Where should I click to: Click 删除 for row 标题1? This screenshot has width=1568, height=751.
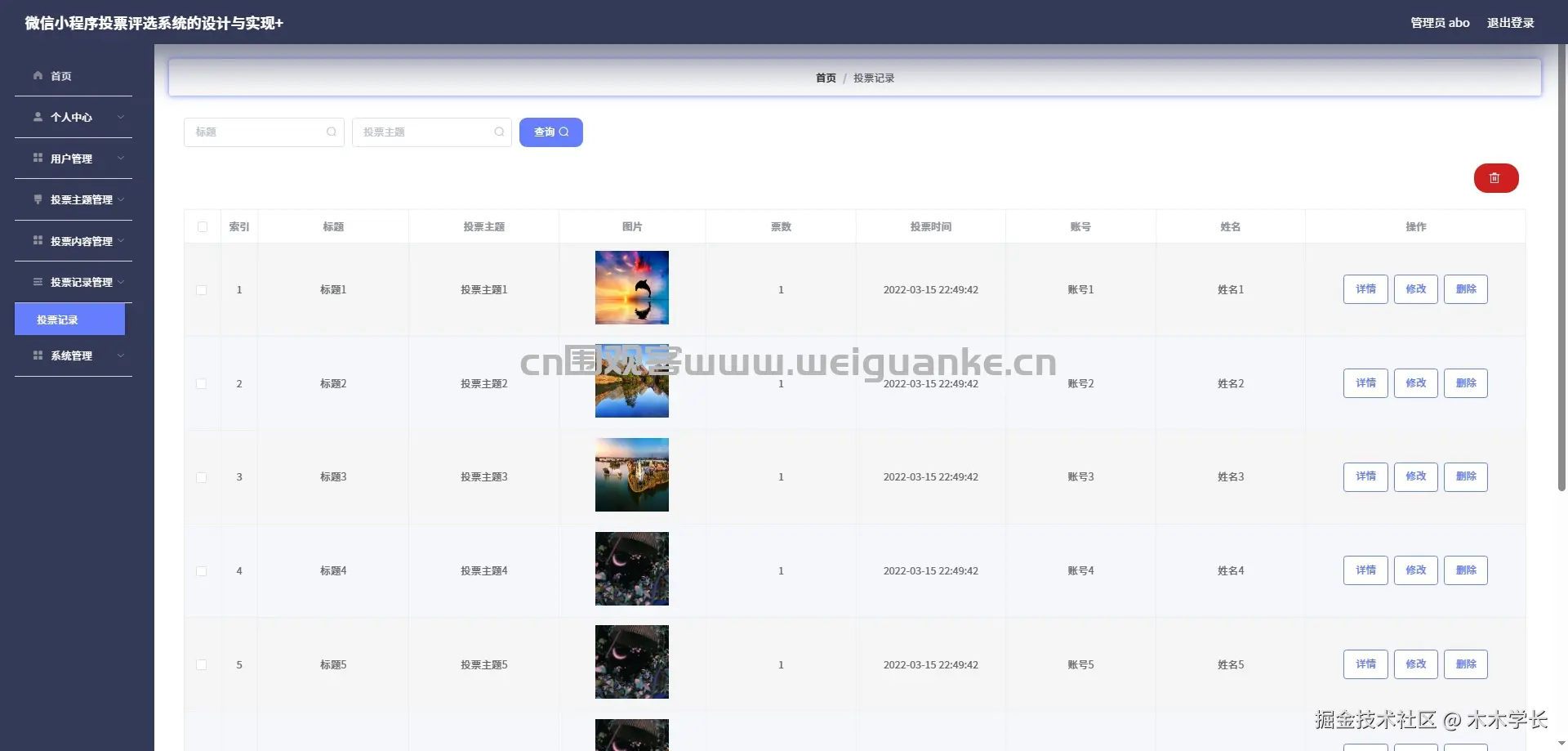point(1466,289)
